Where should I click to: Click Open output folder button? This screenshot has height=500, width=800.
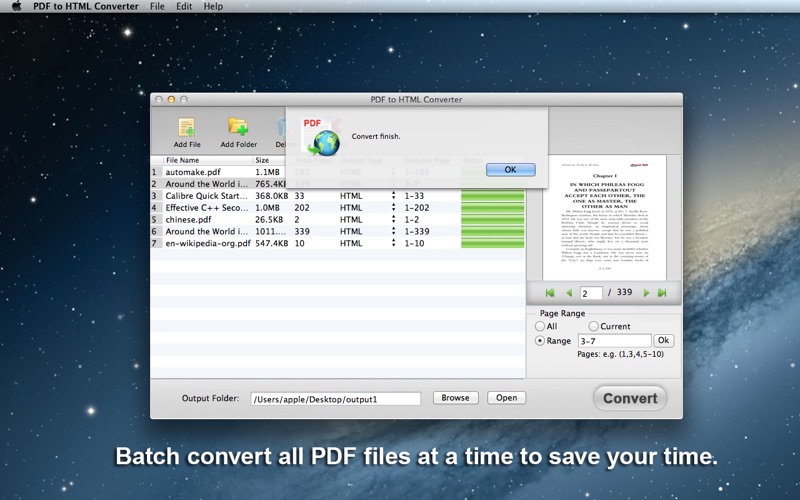(x=506, y=398)
